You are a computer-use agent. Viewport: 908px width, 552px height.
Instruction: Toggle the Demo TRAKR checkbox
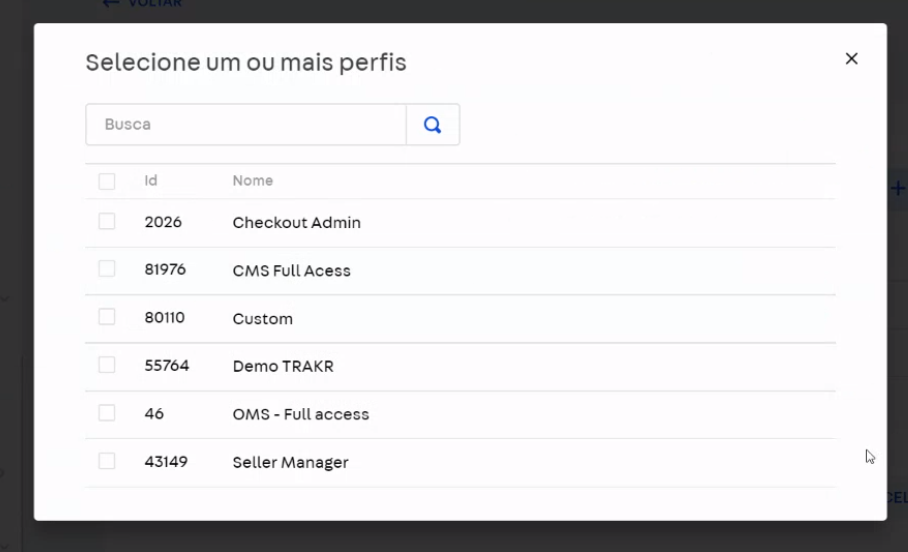(107, 365)
